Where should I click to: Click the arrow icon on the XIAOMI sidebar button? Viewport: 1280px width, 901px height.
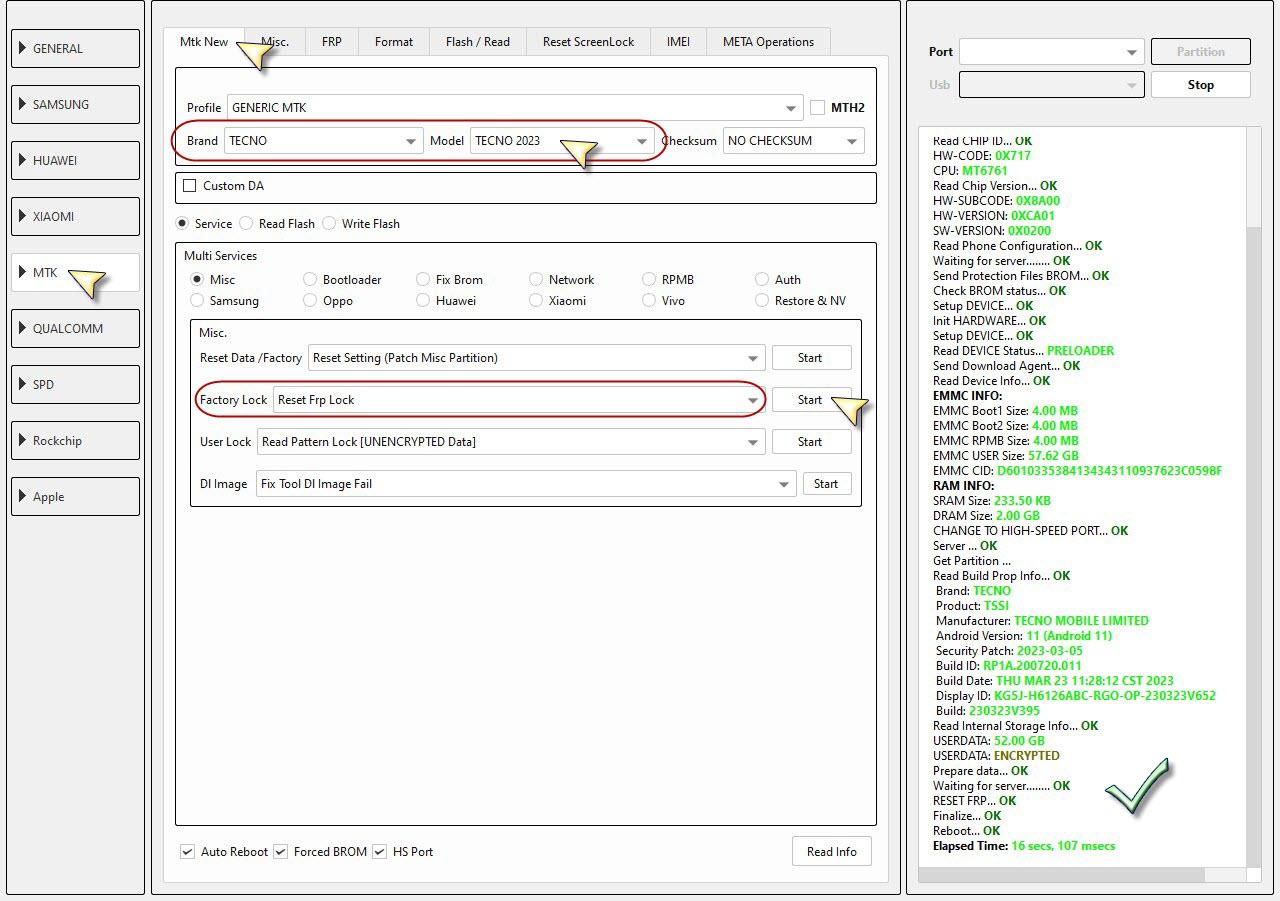point(22,217)
